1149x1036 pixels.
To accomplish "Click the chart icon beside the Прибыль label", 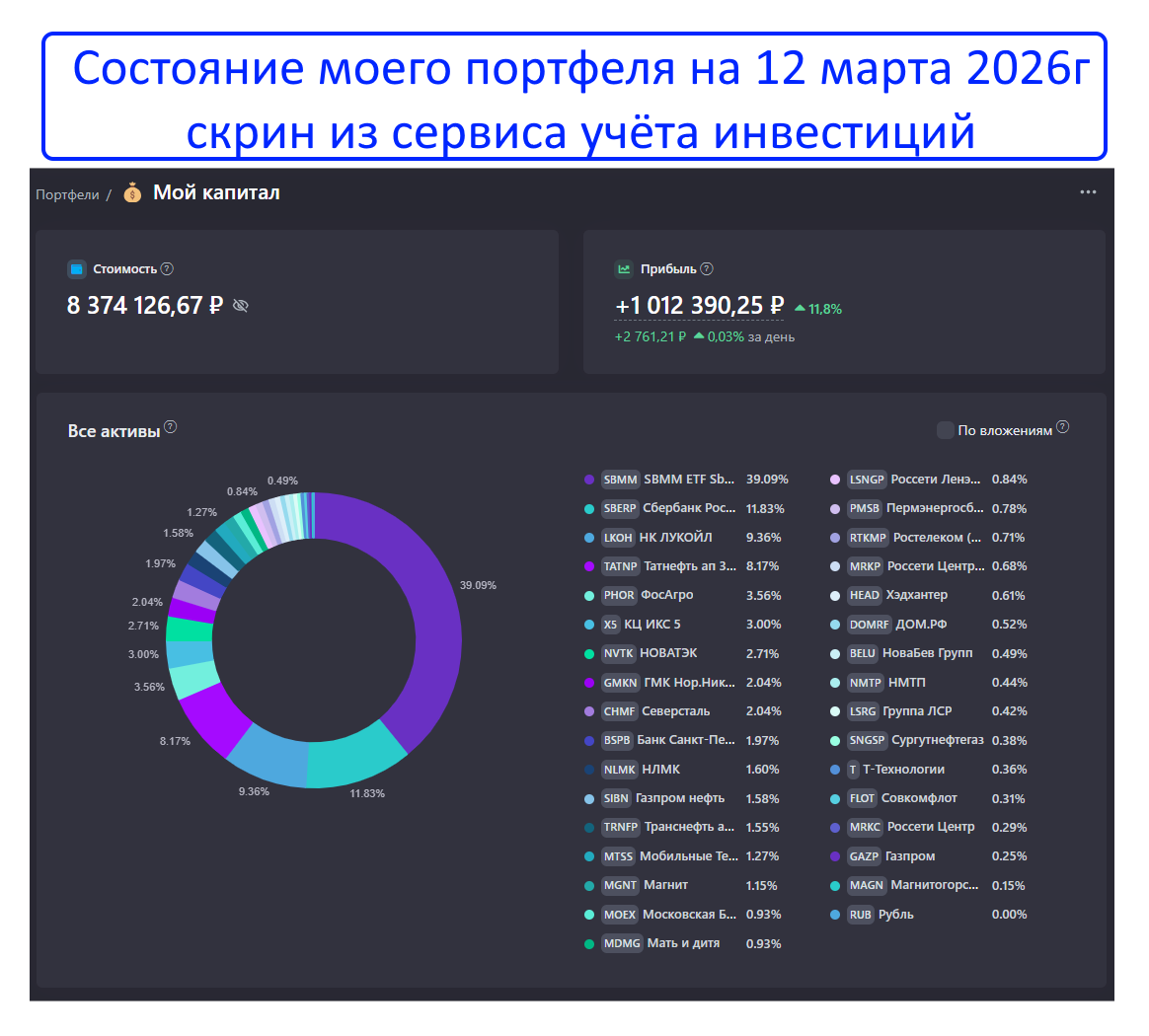I will point(625,268).
